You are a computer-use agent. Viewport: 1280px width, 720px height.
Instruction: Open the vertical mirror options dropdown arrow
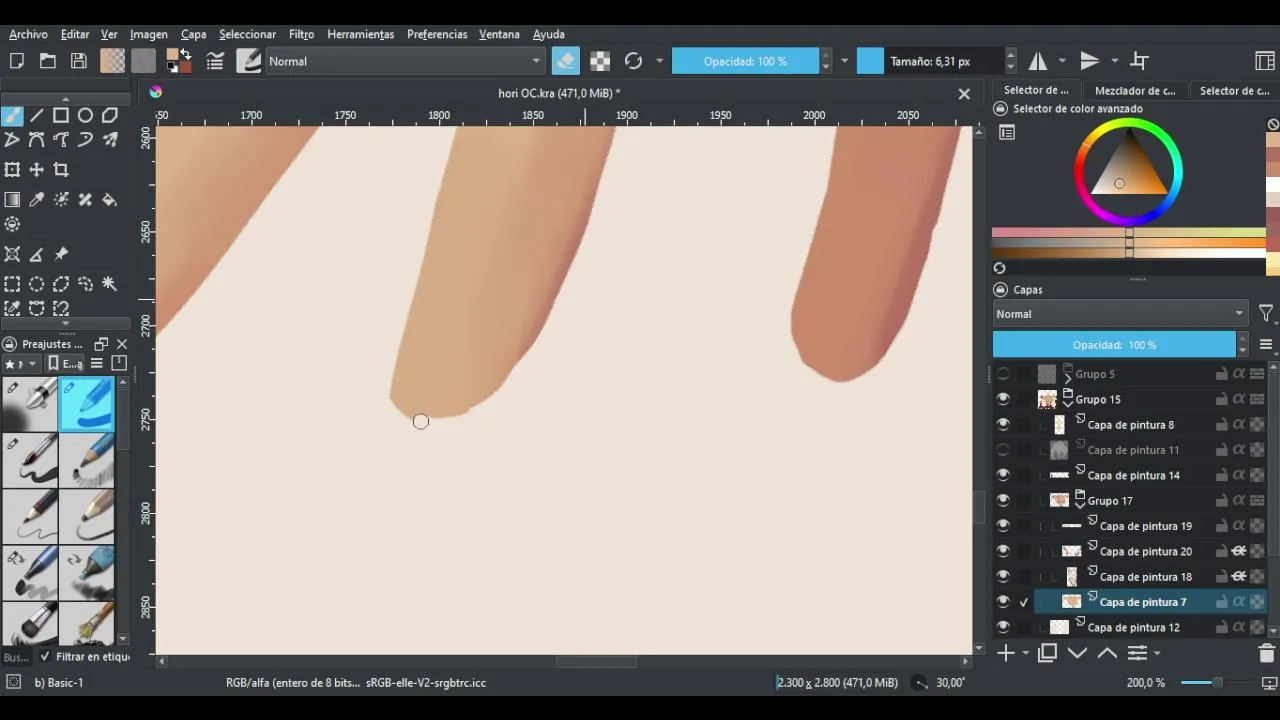pos(1114,61)
